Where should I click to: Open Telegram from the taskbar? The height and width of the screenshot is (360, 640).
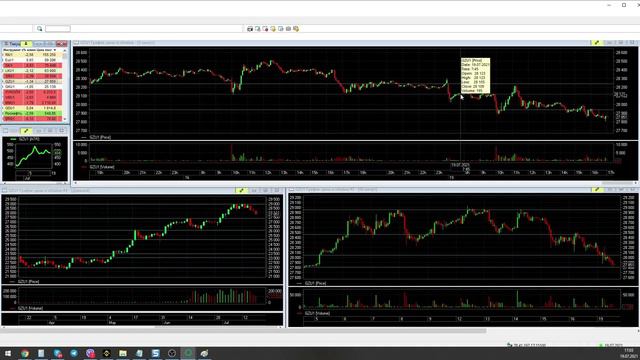[x=74, y=353]
